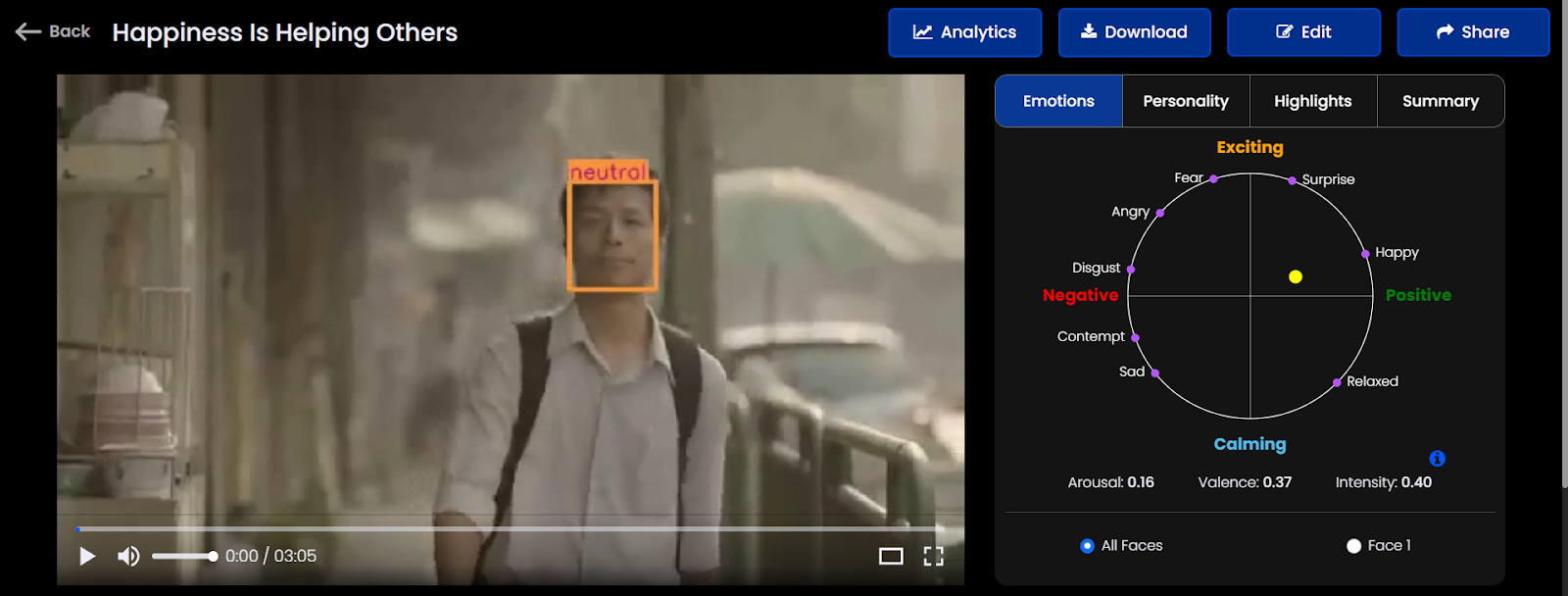Click the orange face detection box
Screen dimensions: 1568x596
(612, 235)
